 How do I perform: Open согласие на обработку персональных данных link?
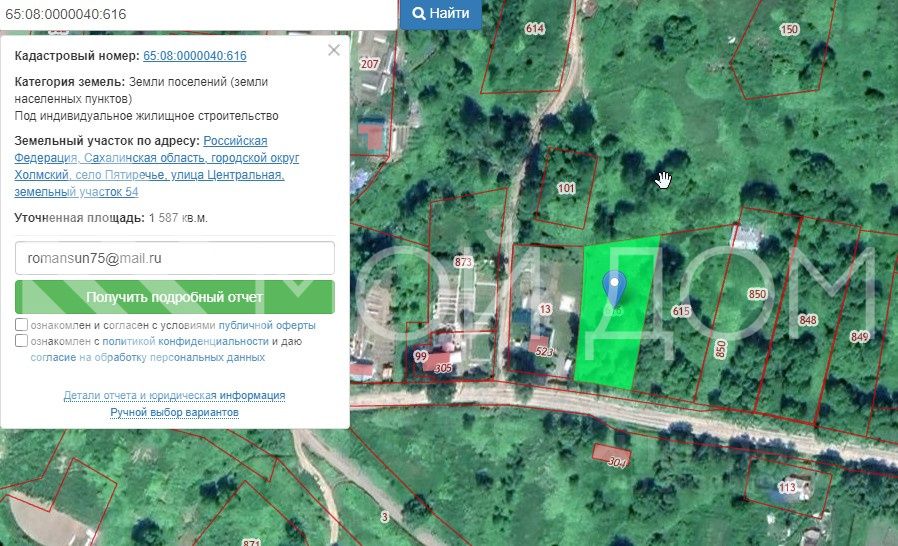pyautogui.click(x=148, y=358)
